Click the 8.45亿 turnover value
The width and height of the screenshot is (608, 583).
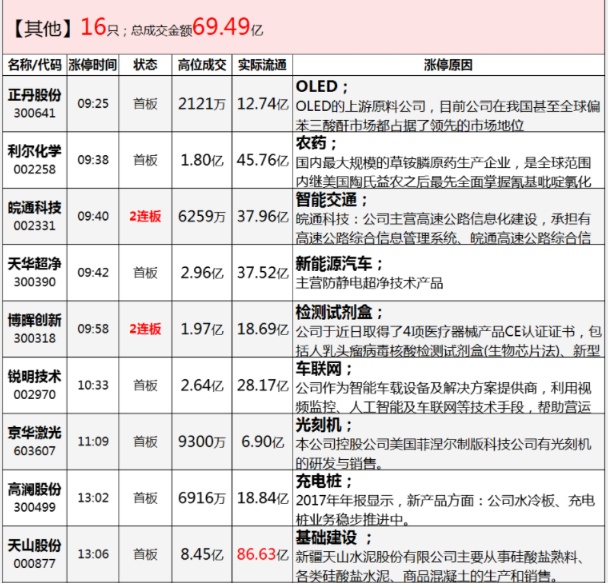(202, 554)
